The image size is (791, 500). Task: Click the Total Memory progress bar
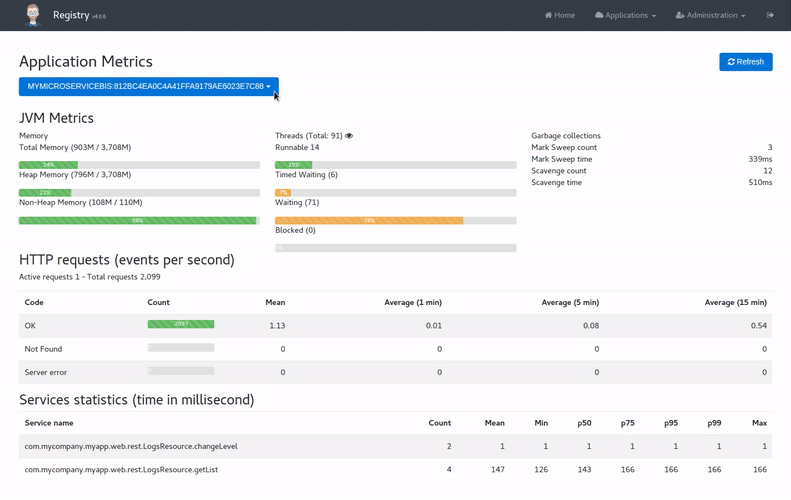coord(139,165)
